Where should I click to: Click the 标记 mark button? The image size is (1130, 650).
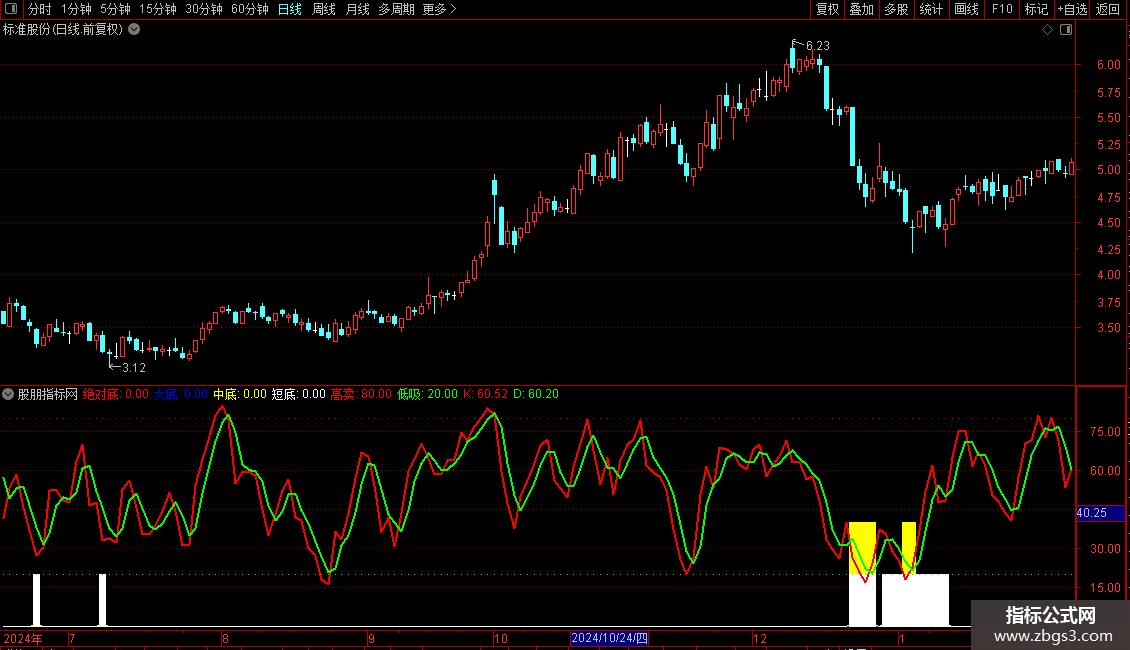pos(1036,9)
